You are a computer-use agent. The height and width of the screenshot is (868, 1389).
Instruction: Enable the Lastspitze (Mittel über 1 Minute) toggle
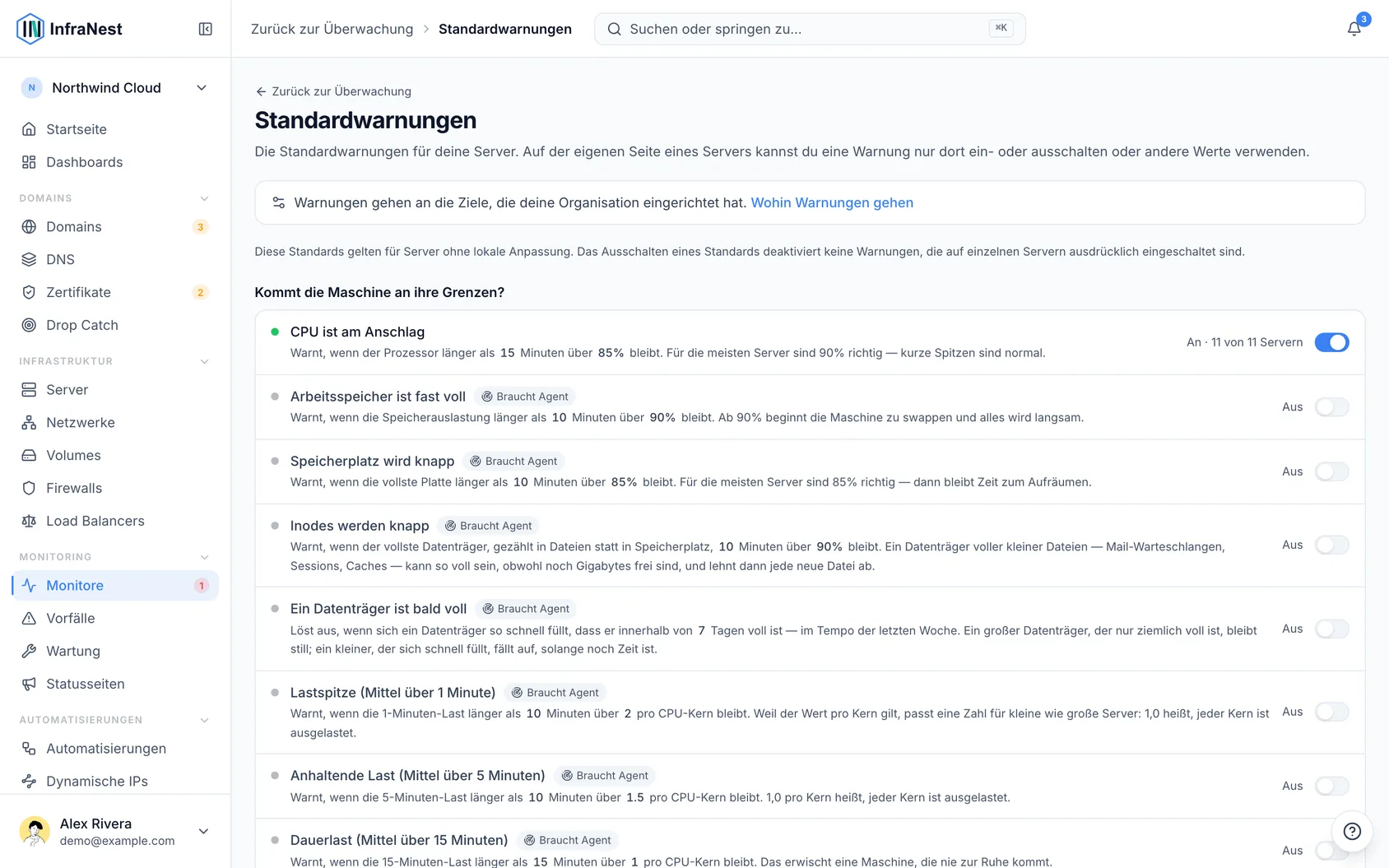[x=1331, y=712]
